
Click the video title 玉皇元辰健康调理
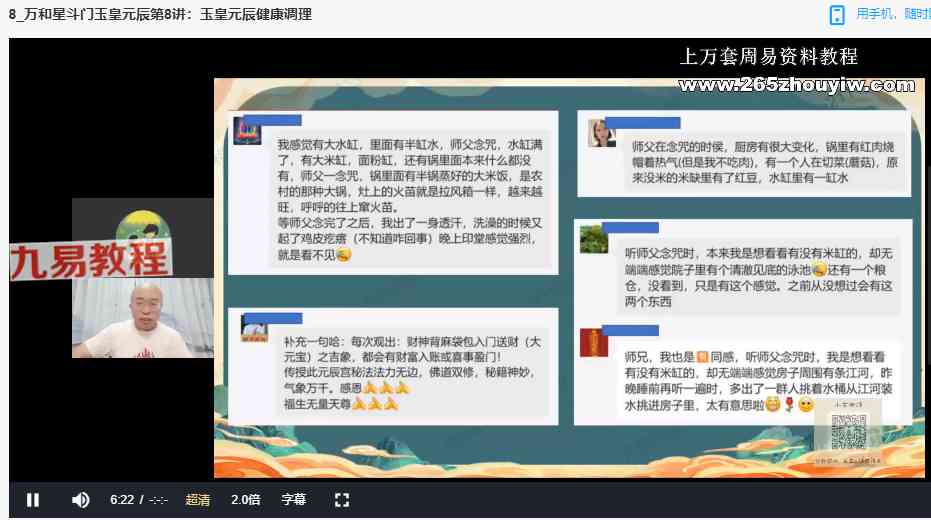(x=160, y=14)
